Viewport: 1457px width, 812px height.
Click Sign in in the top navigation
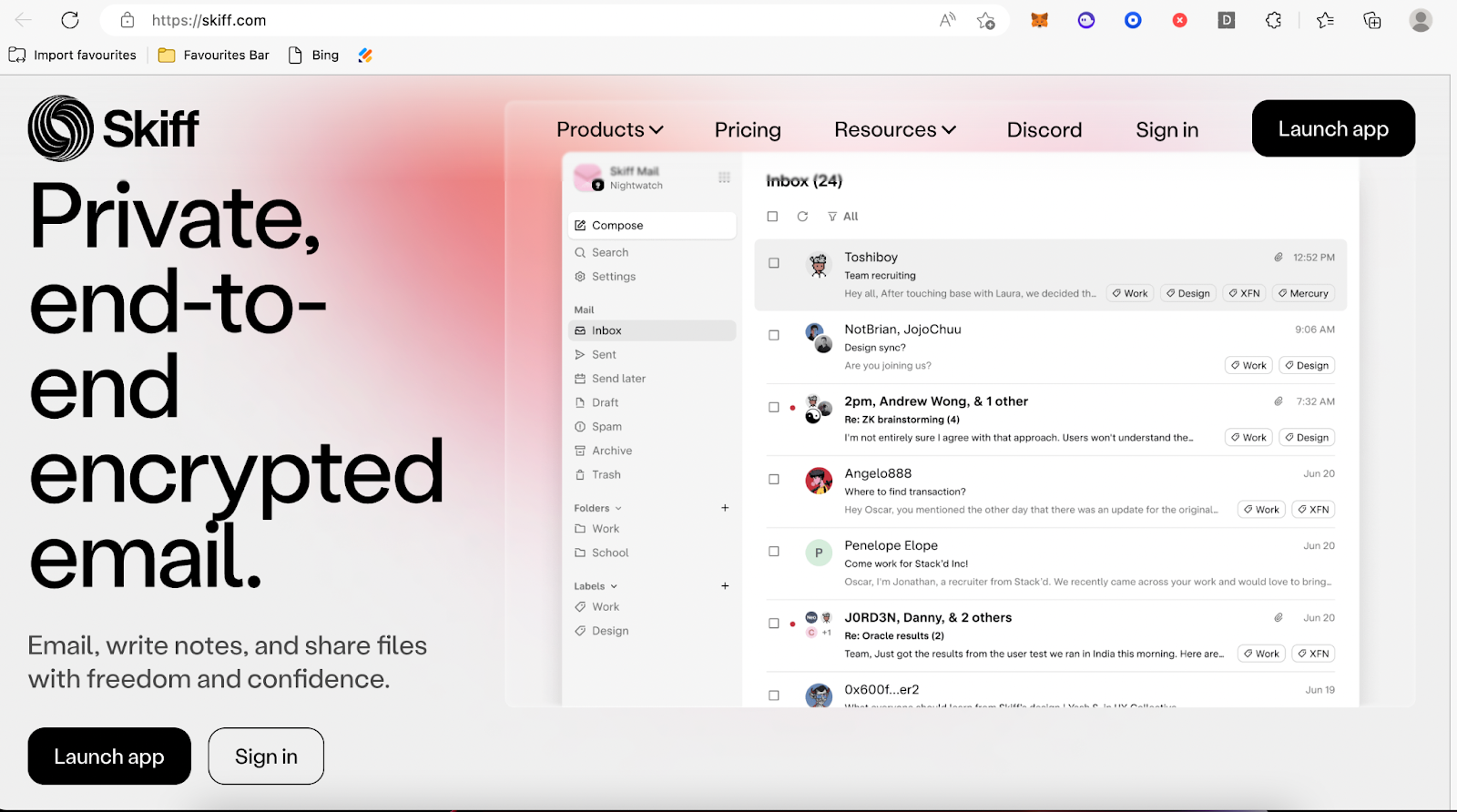[x=1167, y=129]
